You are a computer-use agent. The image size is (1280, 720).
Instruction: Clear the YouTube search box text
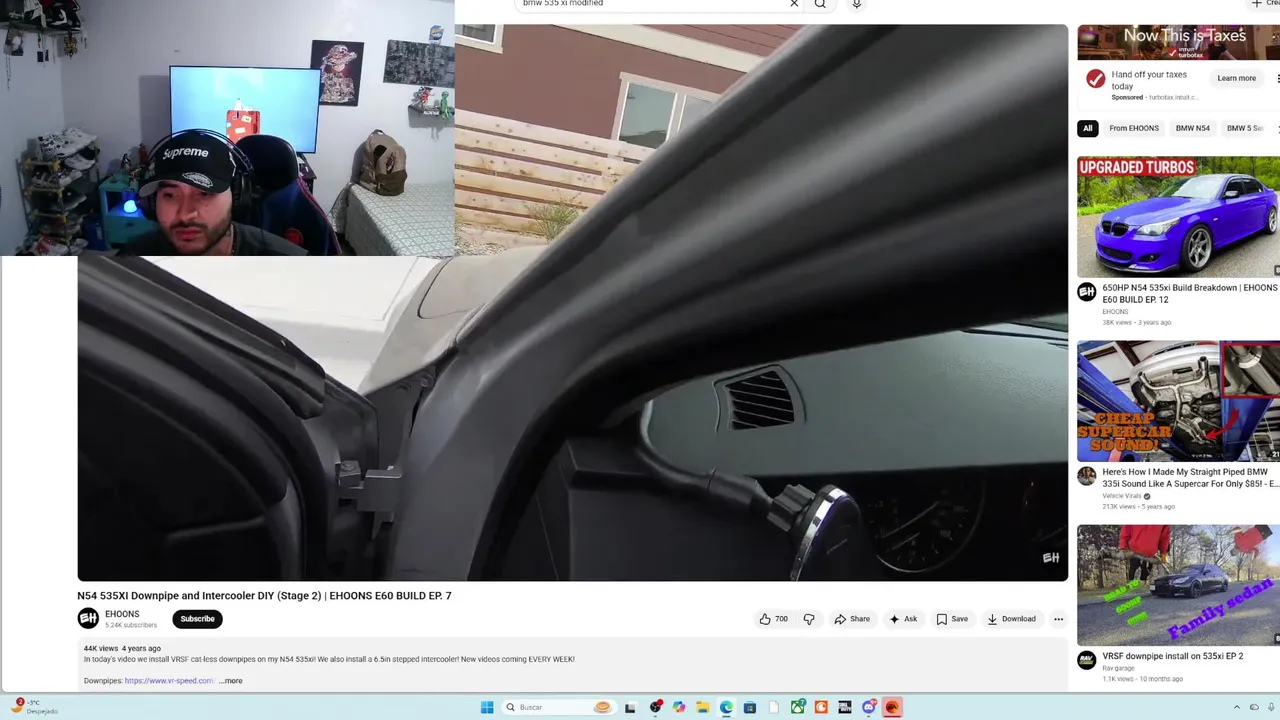click(x=794, y=4)
